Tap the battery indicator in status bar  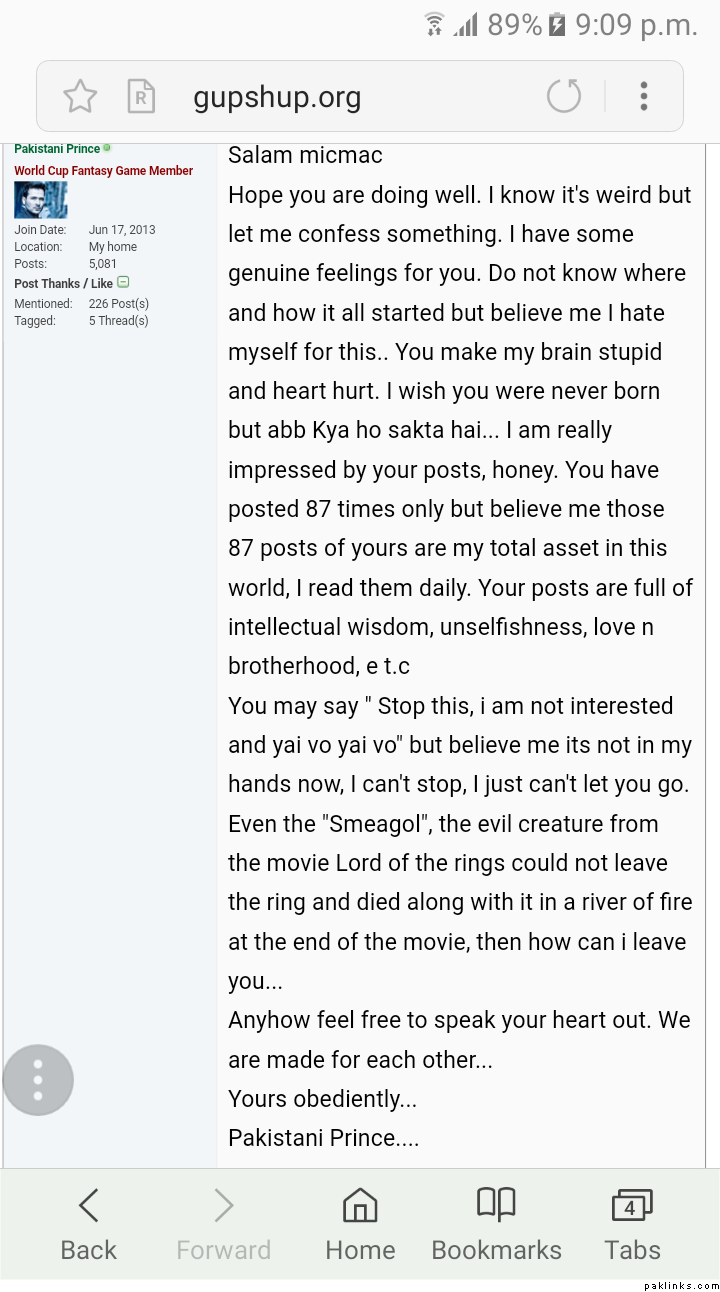[558, 25]
